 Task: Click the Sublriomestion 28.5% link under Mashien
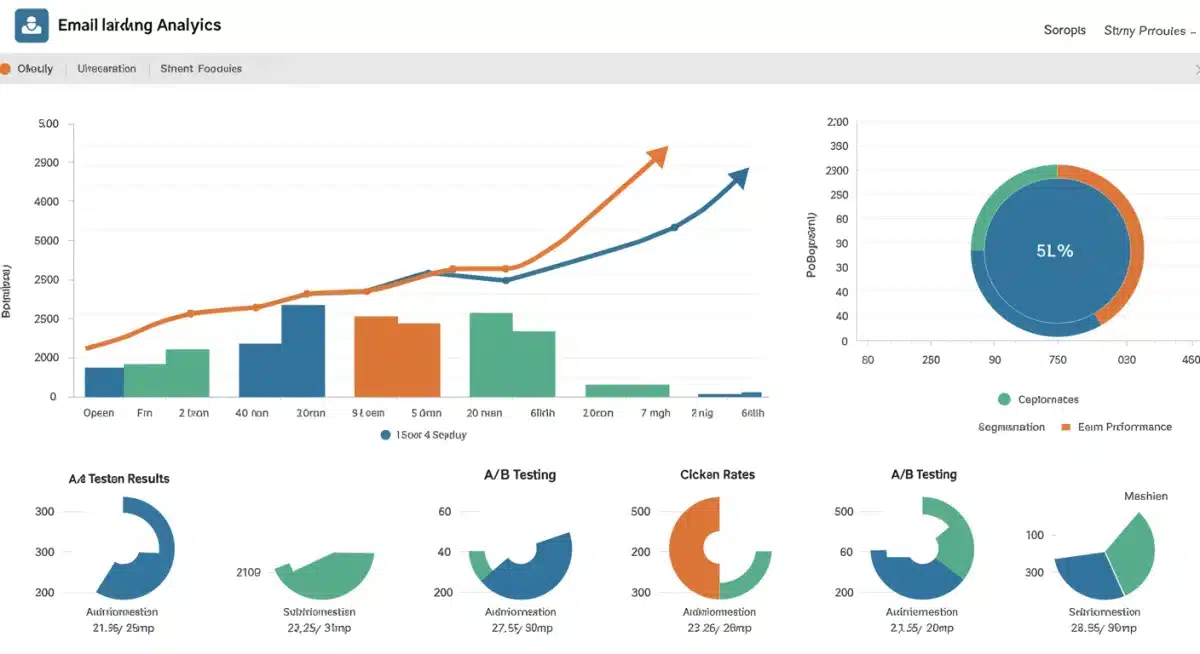point(1105,620)
